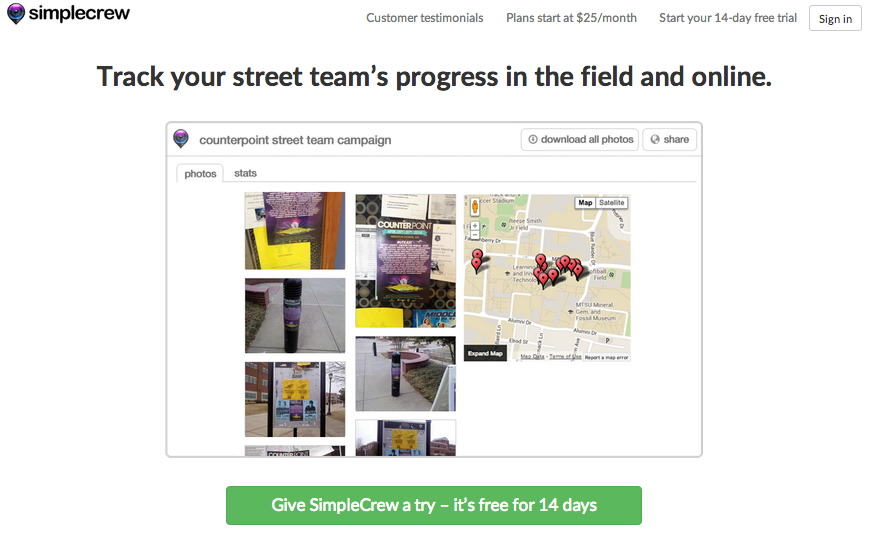Open the Map Data link
Screen dimensions: 875x539
click(532, 357)
